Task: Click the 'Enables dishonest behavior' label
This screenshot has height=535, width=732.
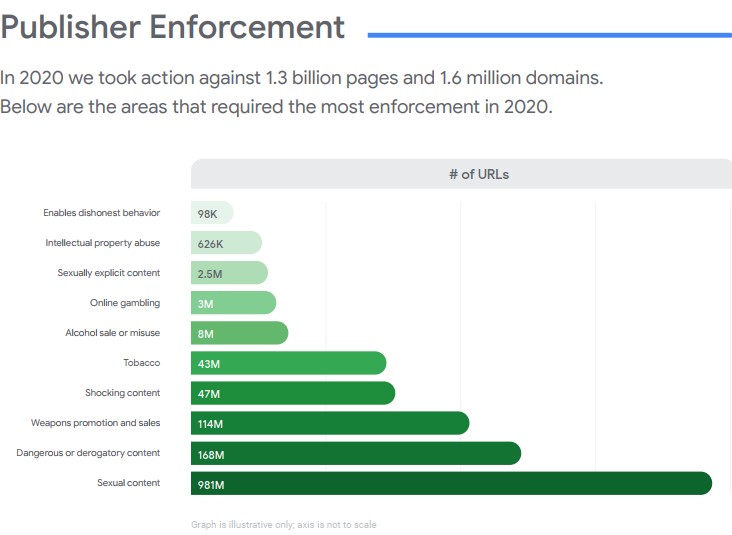Action: click(101, 213)
